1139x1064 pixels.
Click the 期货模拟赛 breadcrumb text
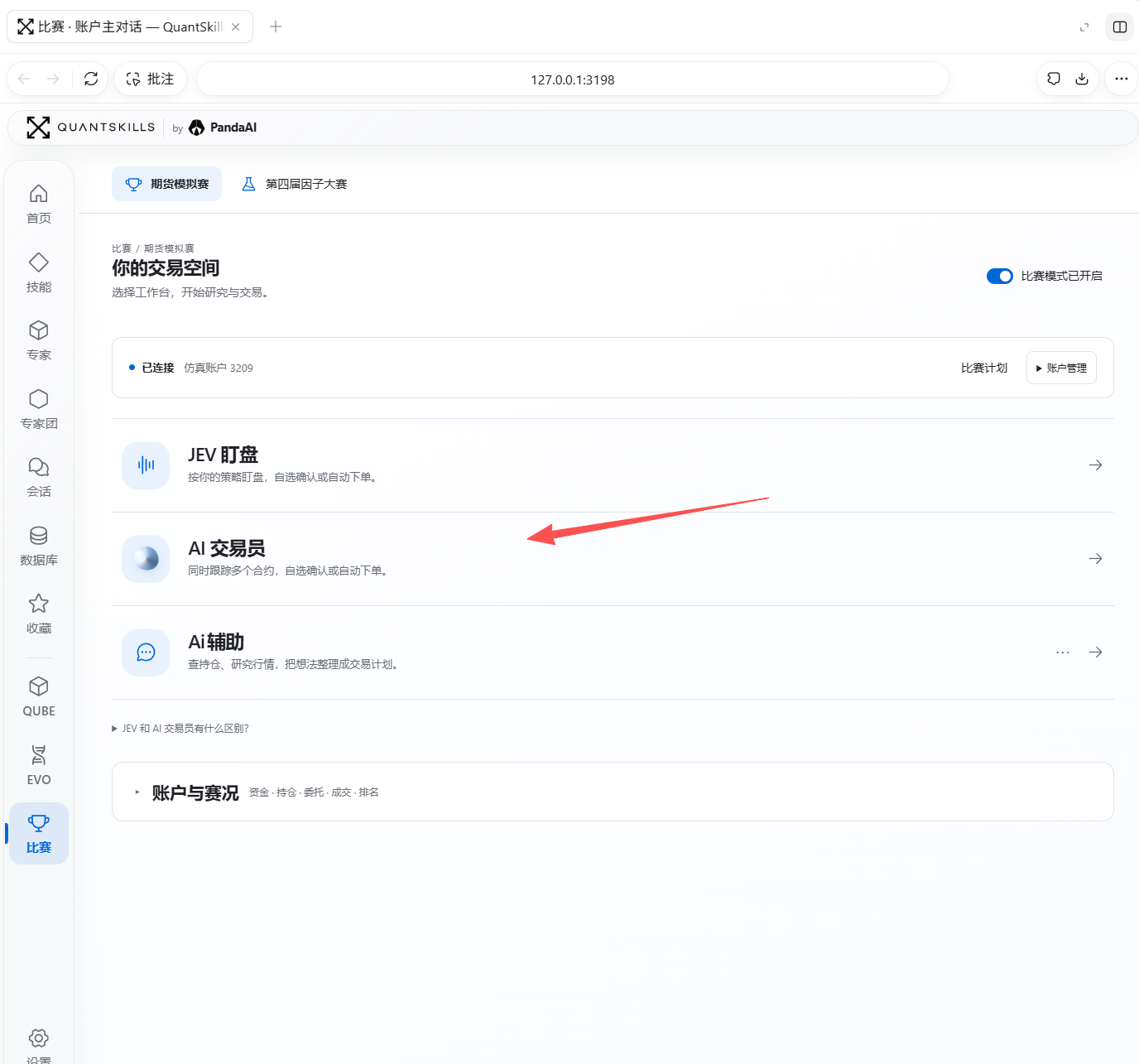170,248
